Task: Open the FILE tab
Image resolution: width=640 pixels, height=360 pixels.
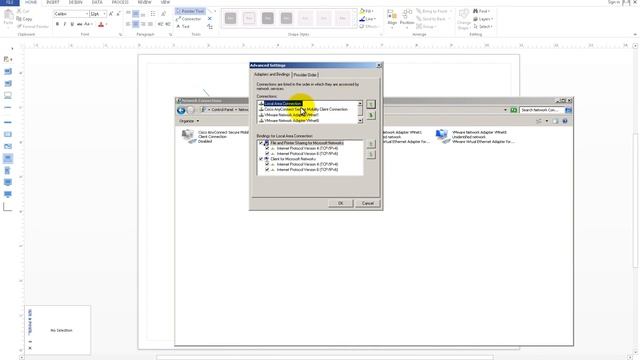Action: 9,2
